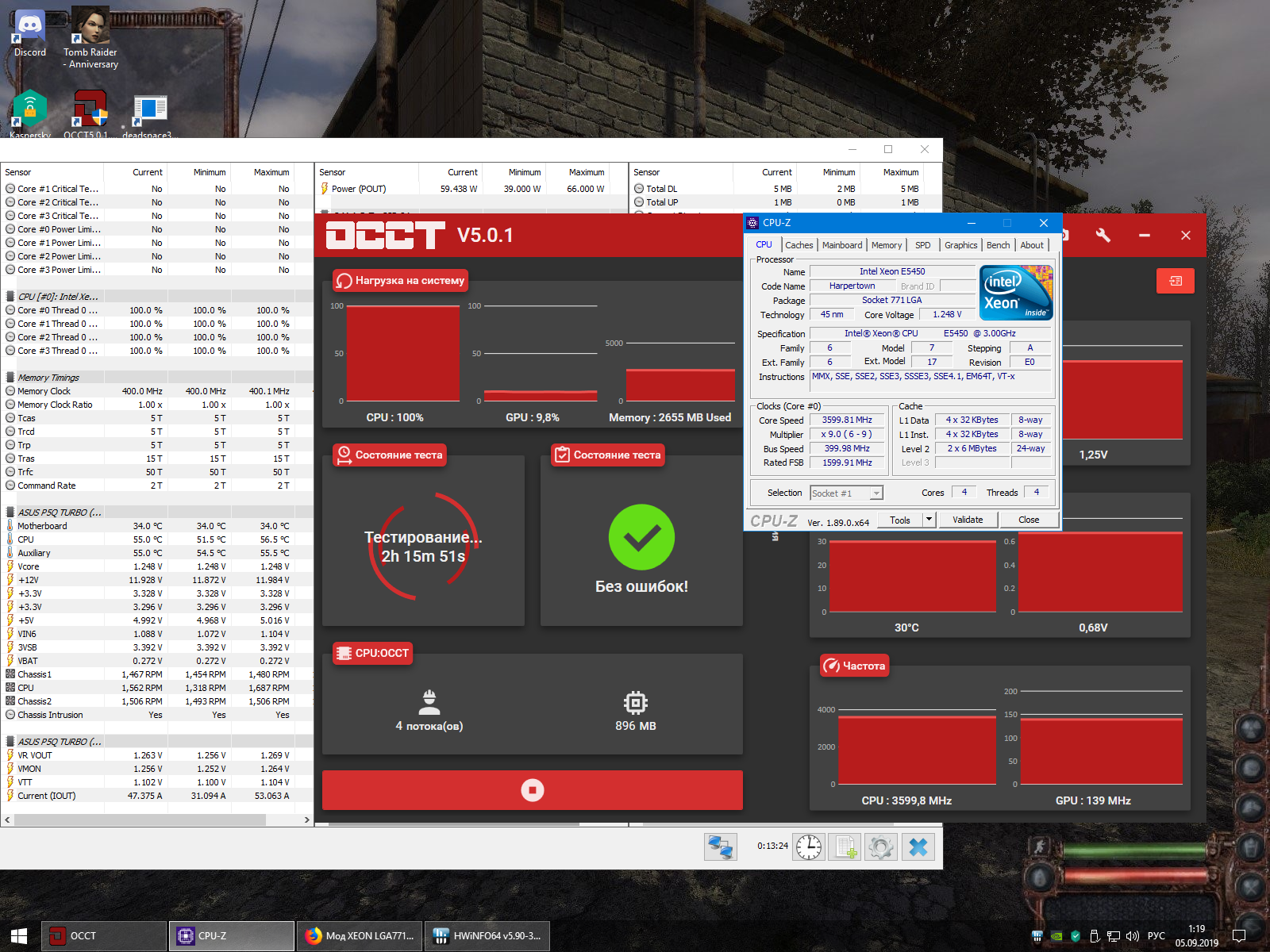Click the safely remove USB tray icon
Screen dimensions: 1270x952
(1095, 936)
